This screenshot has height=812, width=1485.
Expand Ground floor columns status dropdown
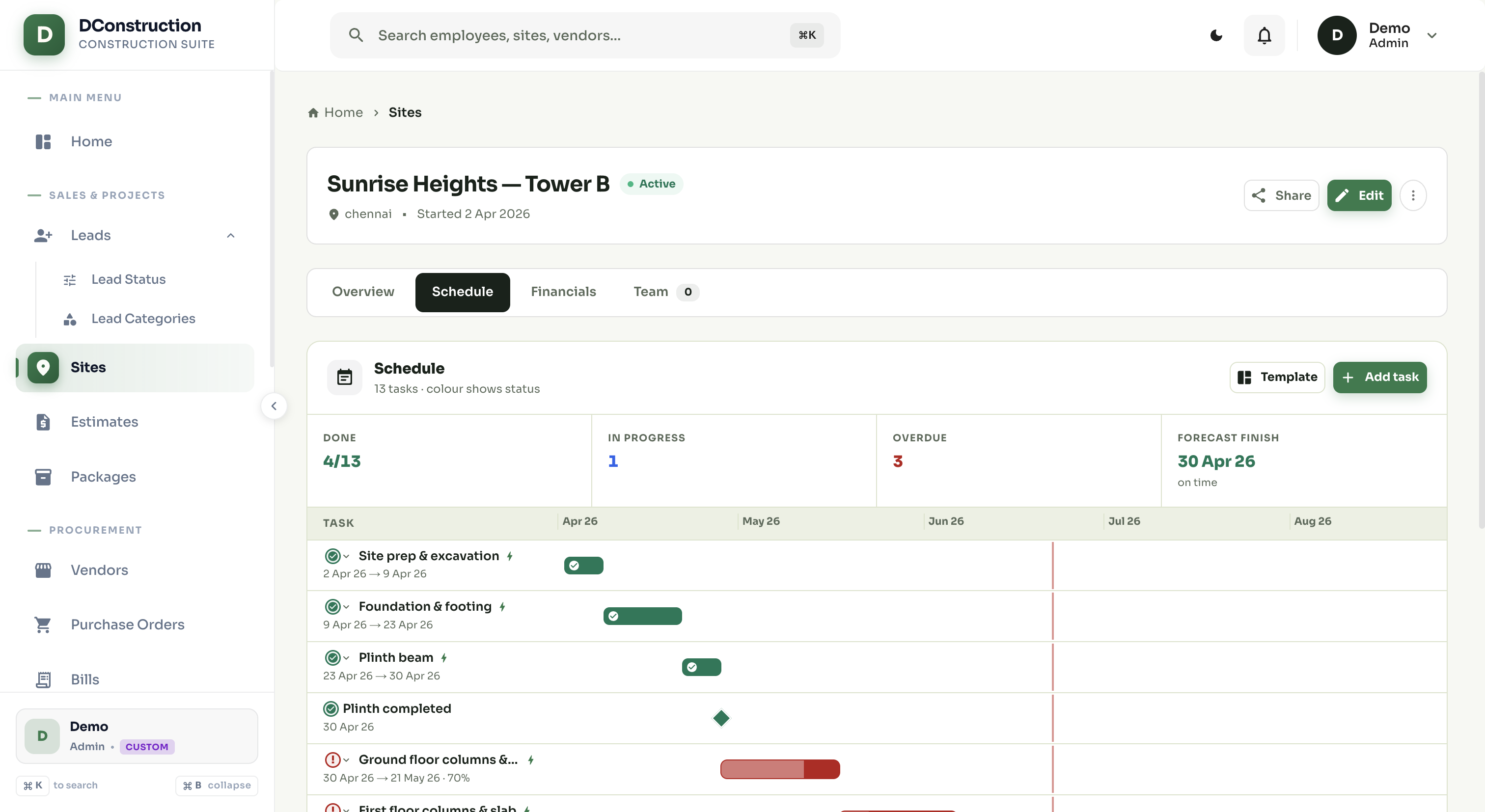click(346, 760)
